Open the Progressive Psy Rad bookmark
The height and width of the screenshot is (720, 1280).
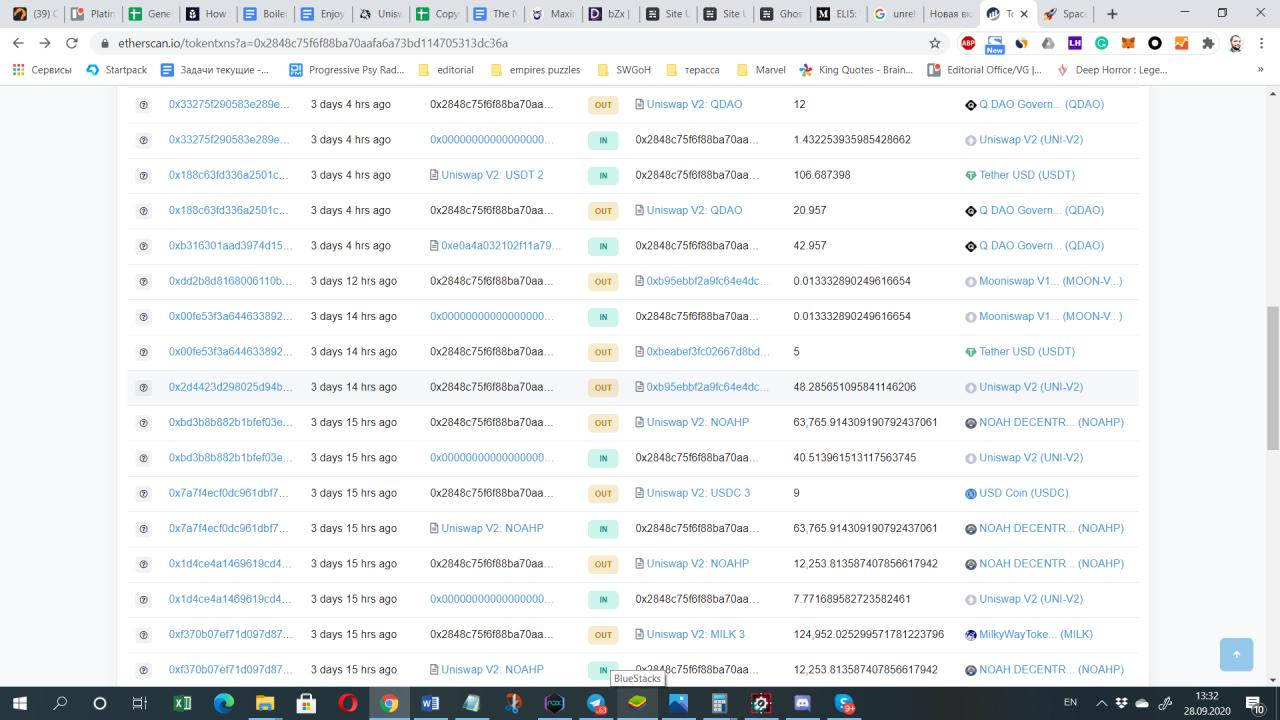346,70
